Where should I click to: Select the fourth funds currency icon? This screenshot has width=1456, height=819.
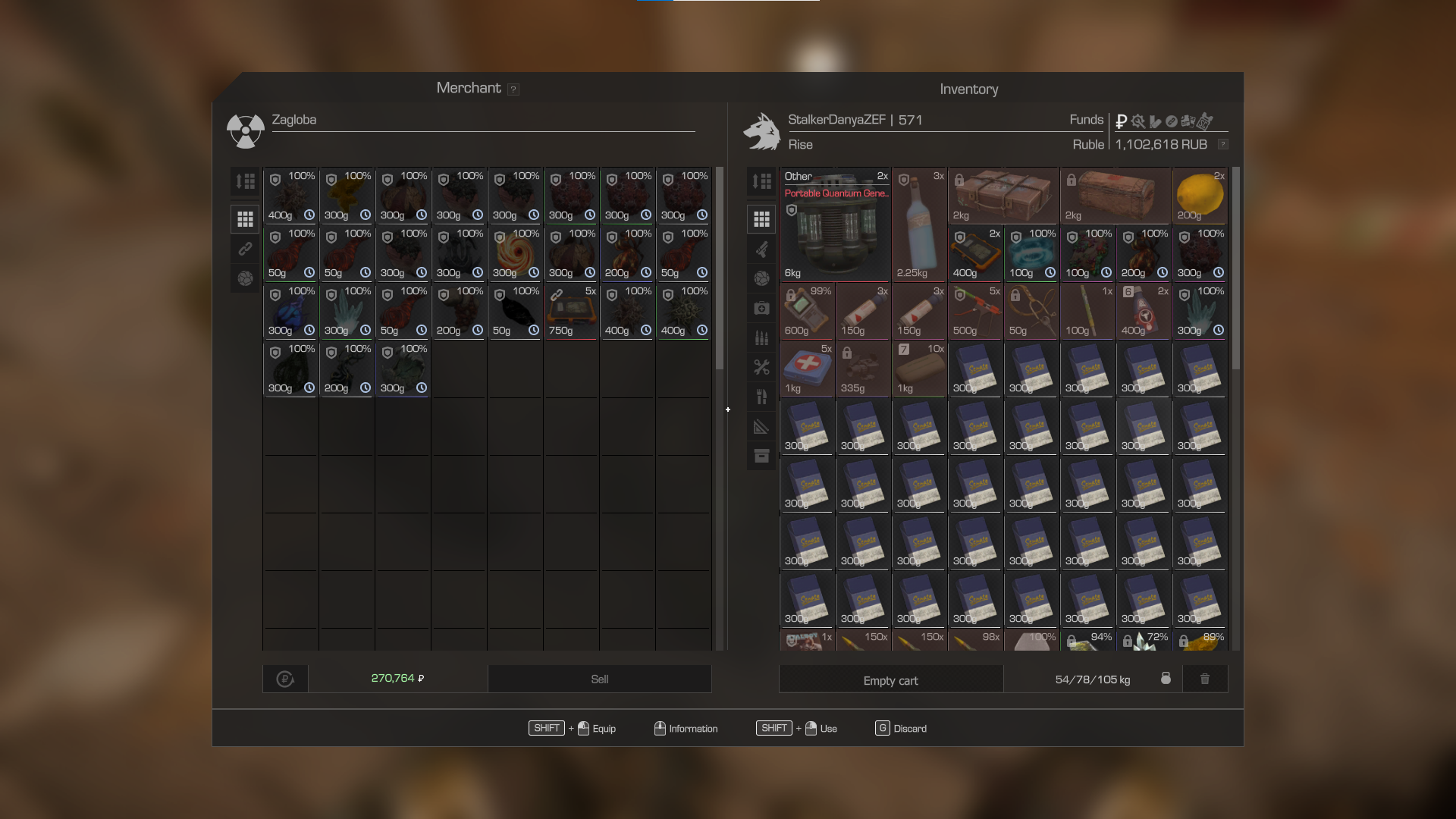pyautogui.click(x=1171, y=121)
